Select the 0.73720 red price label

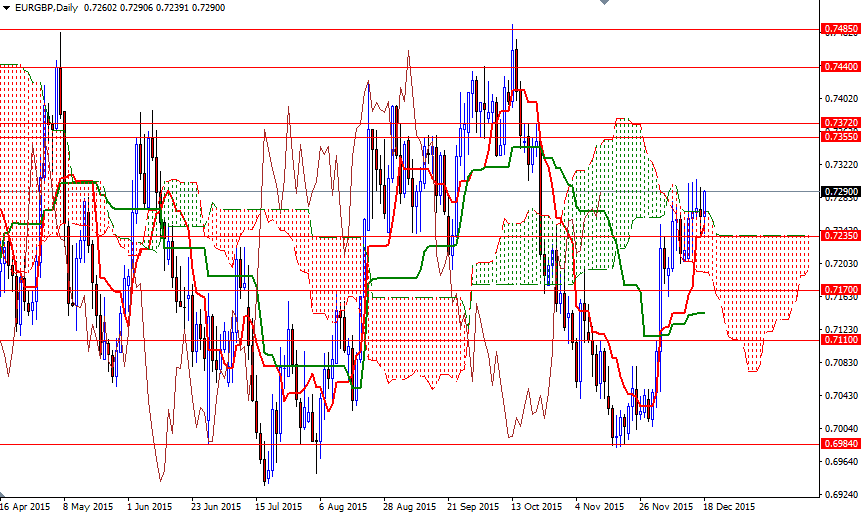(840, 122)
